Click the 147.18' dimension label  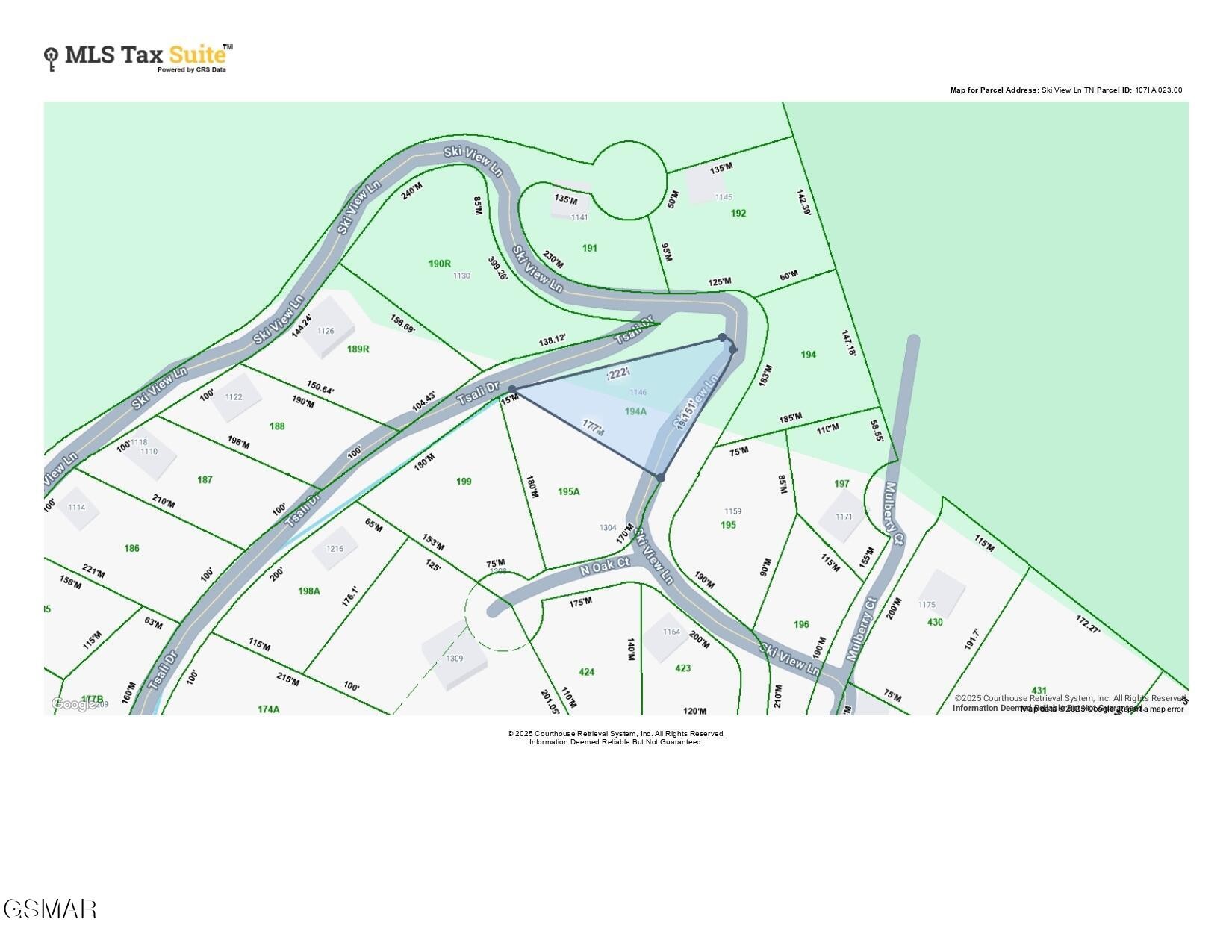[x=849, y=343]
